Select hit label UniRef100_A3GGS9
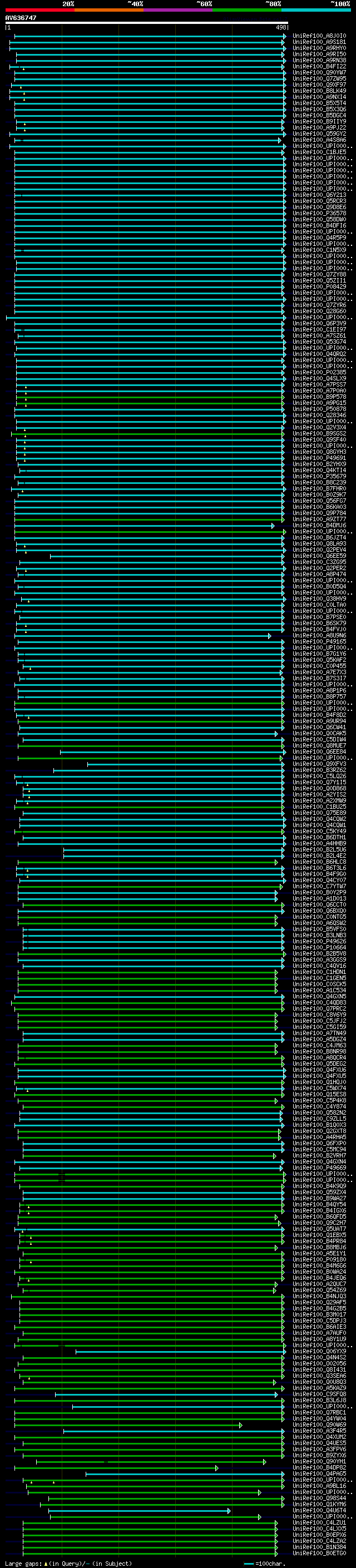 [x=319, y=960]
